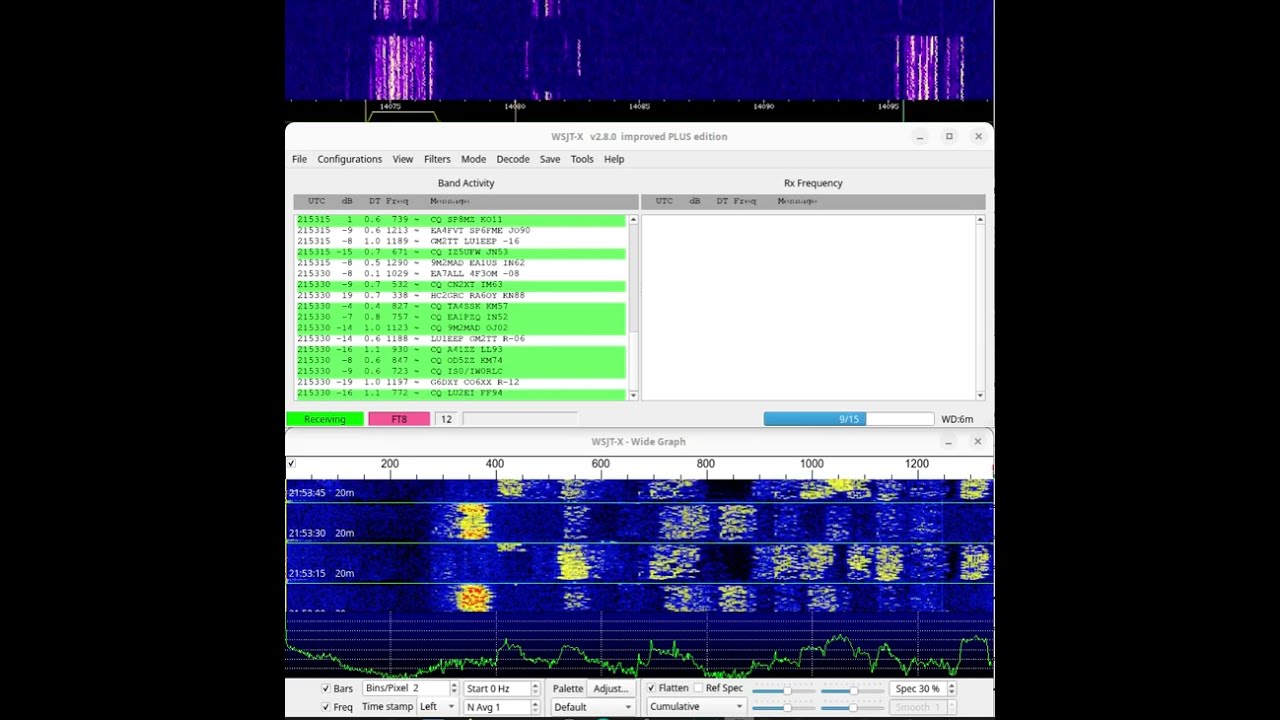The width and height of the screenshot is (1280, 720).
Task: Click Rx Frequency scrollbar down arrow
Action: (980, 395)
